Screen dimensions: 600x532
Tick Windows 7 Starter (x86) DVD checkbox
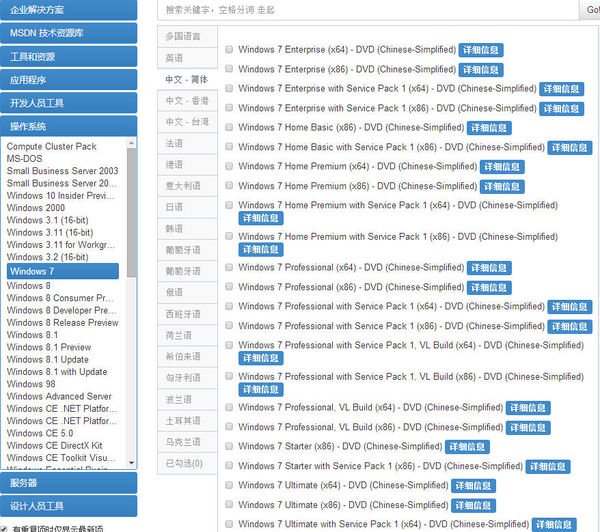pyautogui.click(x=230, y=447)
